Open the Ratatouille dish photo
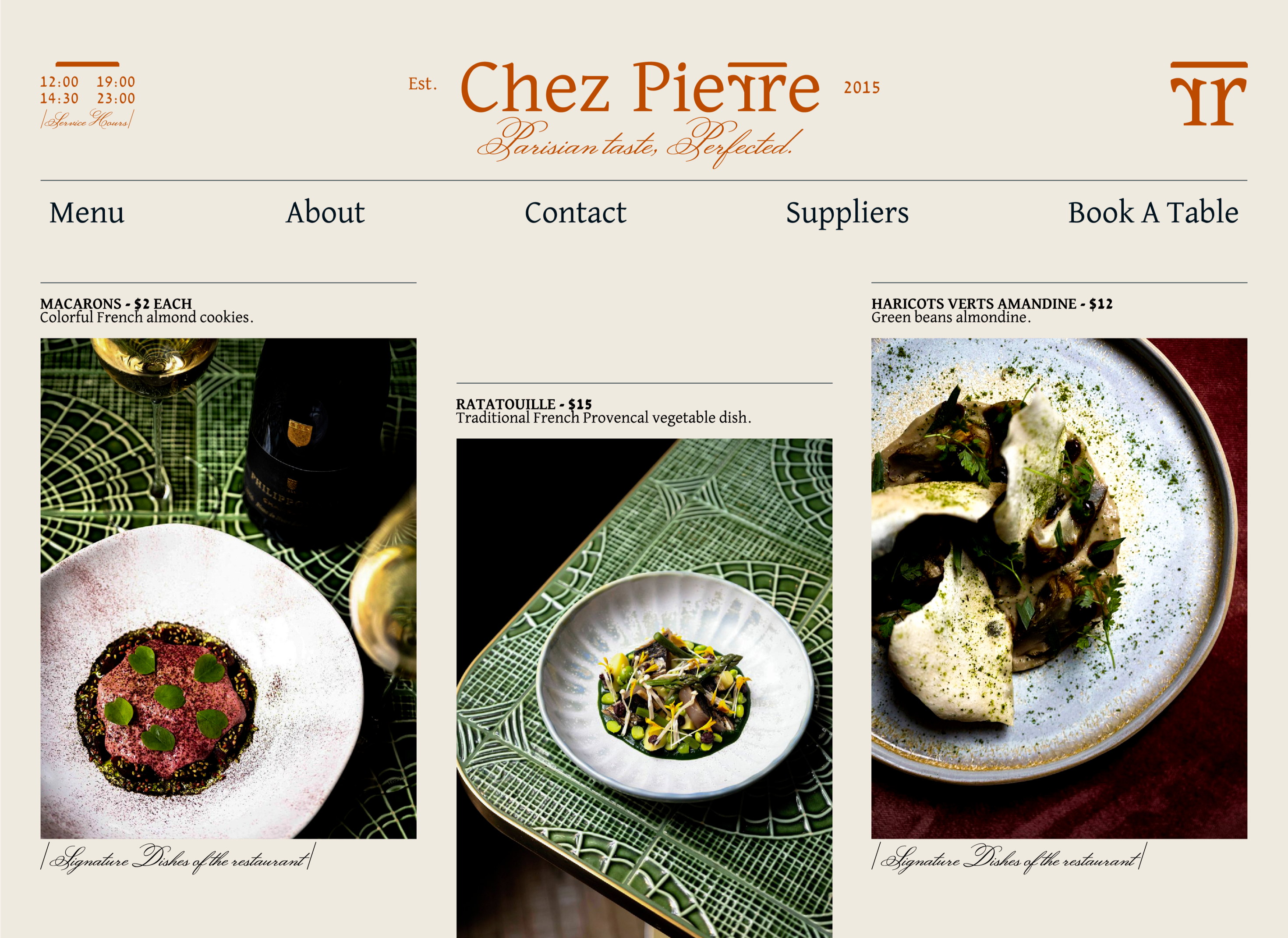Image resolution: width=1288 pixels, height=938 pixels. click(644, 688)
